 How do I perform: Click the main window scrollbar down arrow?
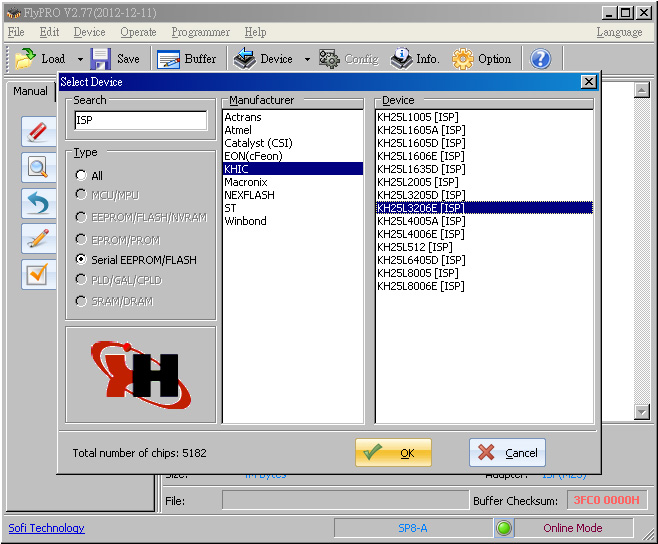[642, 412]
